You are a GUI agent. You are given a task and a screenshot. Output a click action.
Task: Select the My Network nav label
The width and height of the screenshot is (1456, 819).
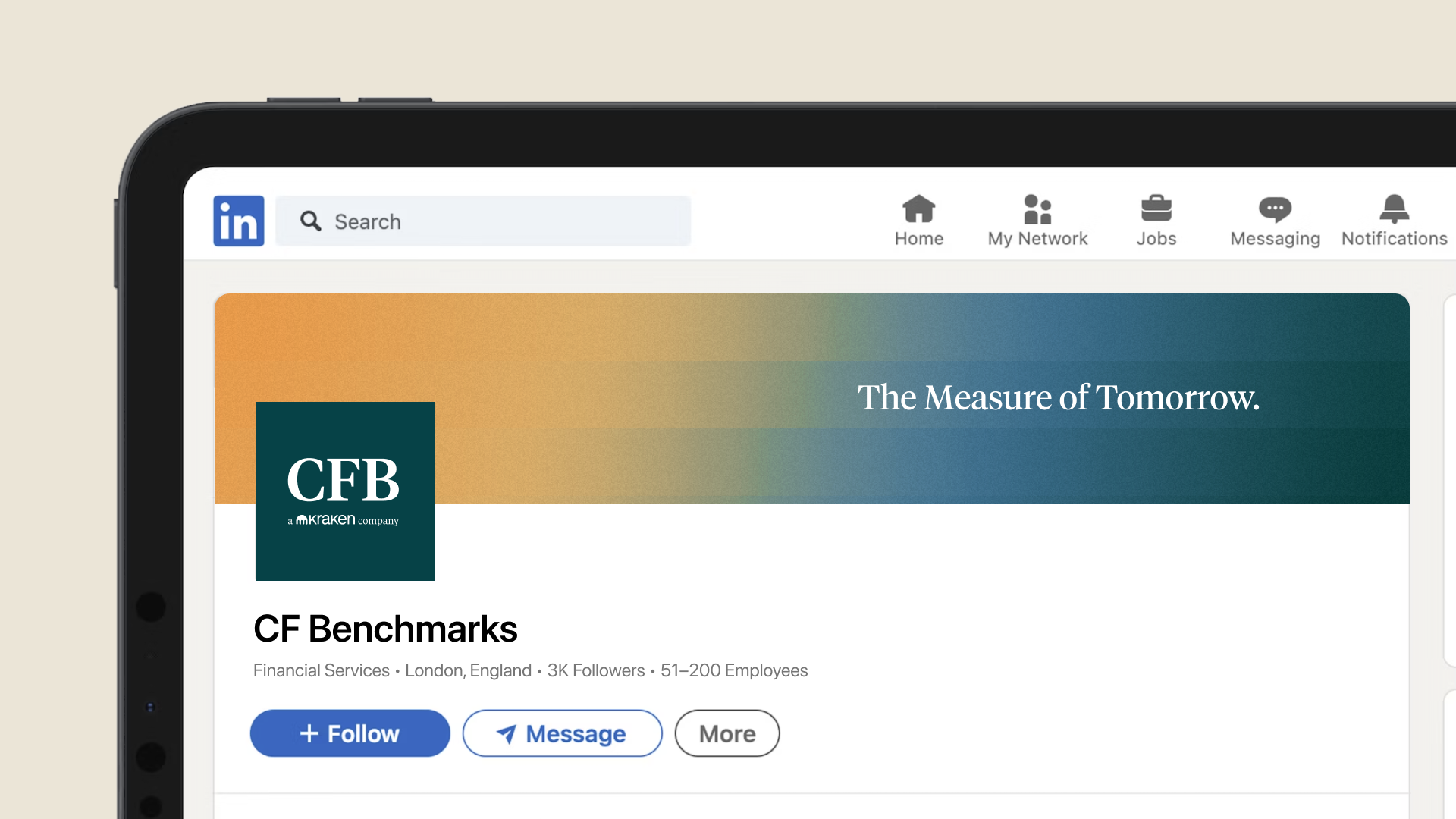1037,239
